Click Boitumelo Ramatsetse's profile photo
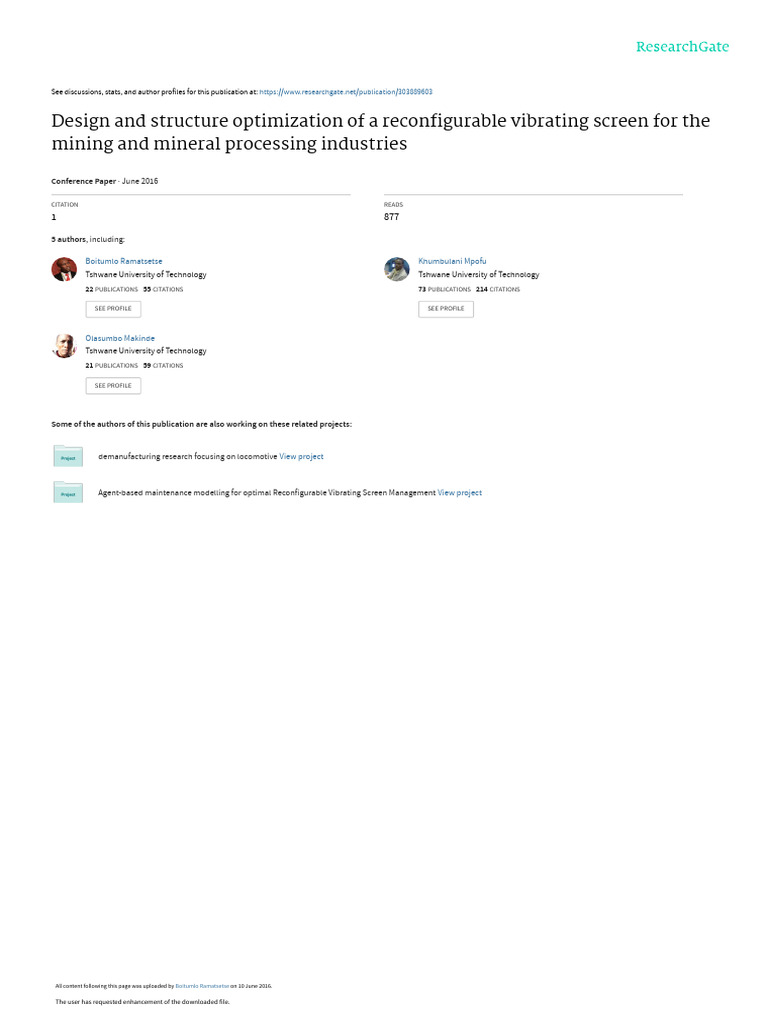The height and width of the screenshot is (1024, 768). (64, 269)
